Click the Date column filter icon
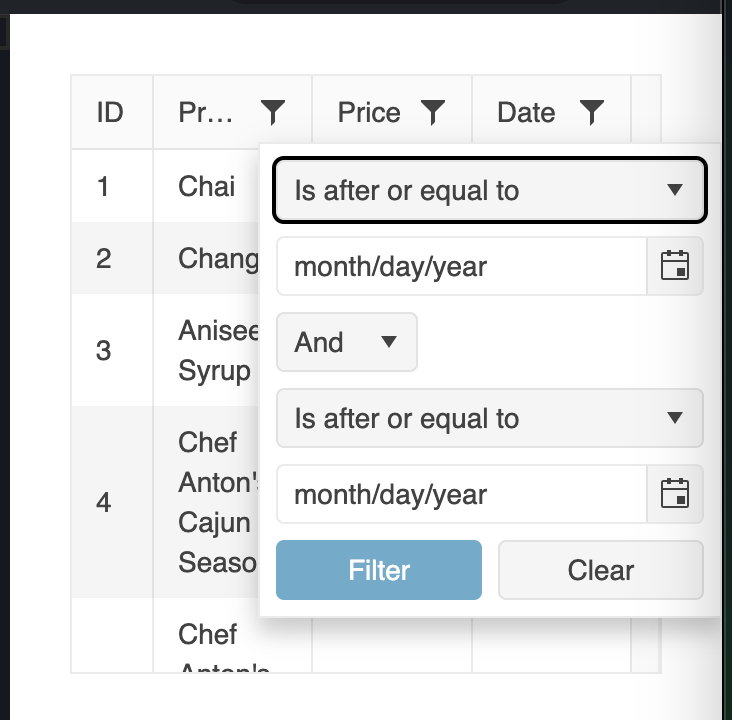Viewport: 732px width, 720px height. coord(592,112)
